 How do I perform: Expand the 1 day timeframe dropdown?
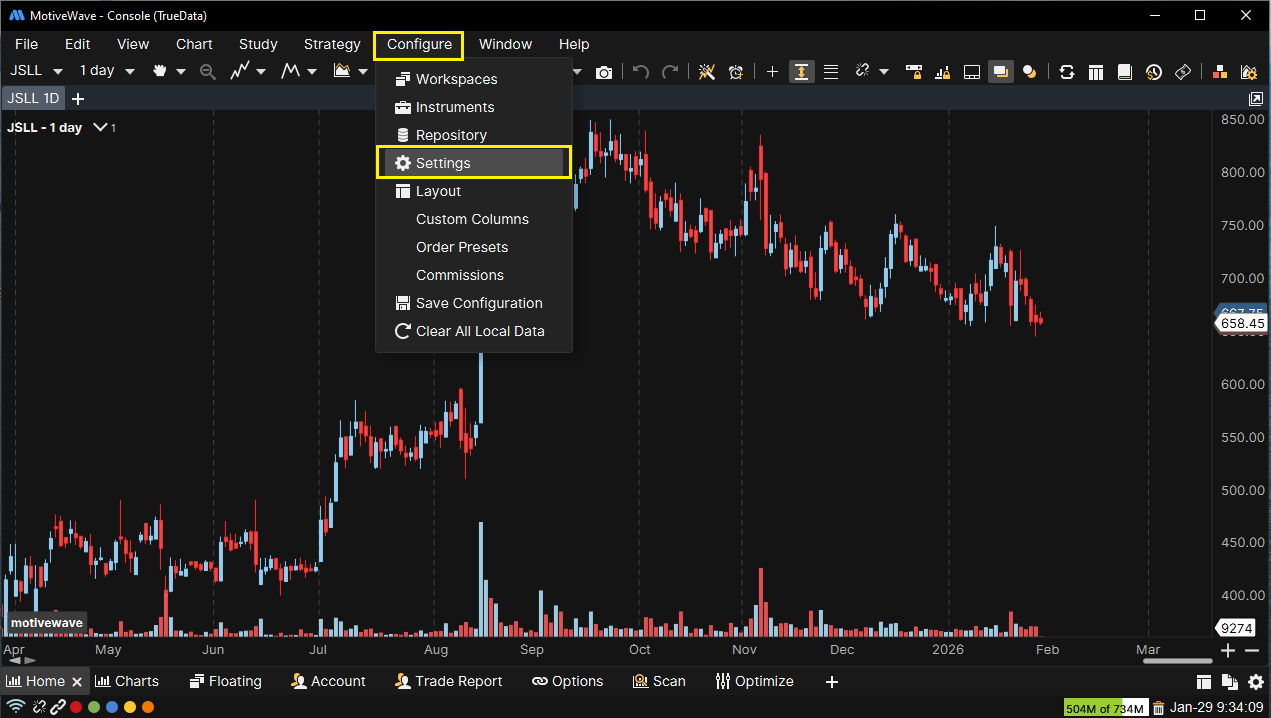tap(106, 71)
